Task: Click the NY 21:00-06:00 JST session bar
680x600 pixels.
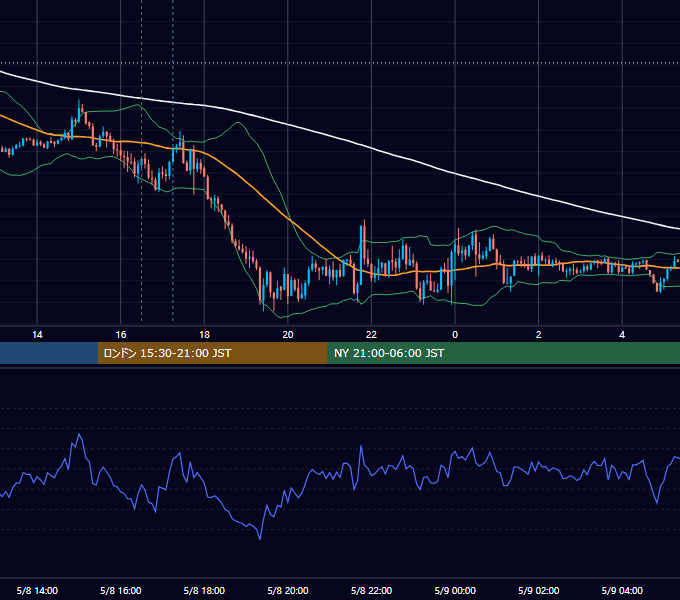Action: (x=503, y=353)
